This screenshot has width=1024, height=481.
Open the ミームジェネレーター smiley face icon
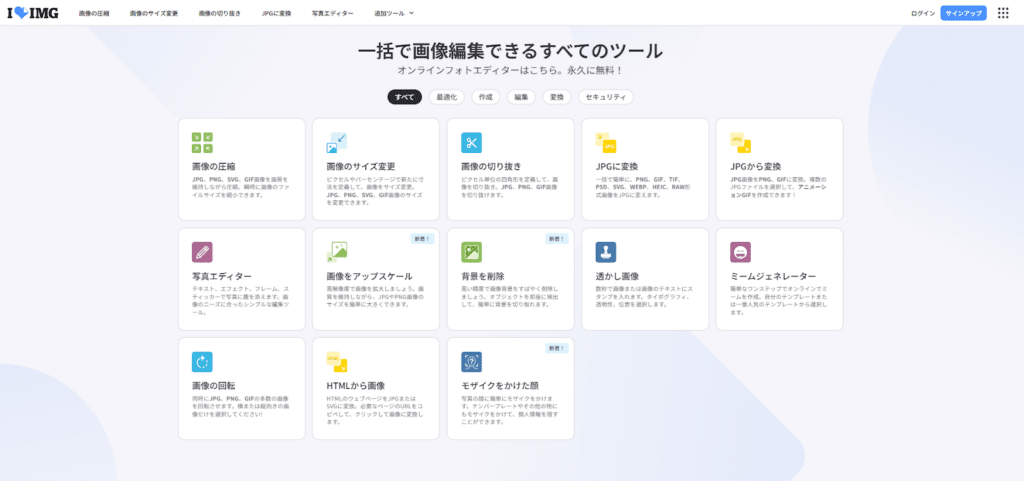tap(740, 252)
